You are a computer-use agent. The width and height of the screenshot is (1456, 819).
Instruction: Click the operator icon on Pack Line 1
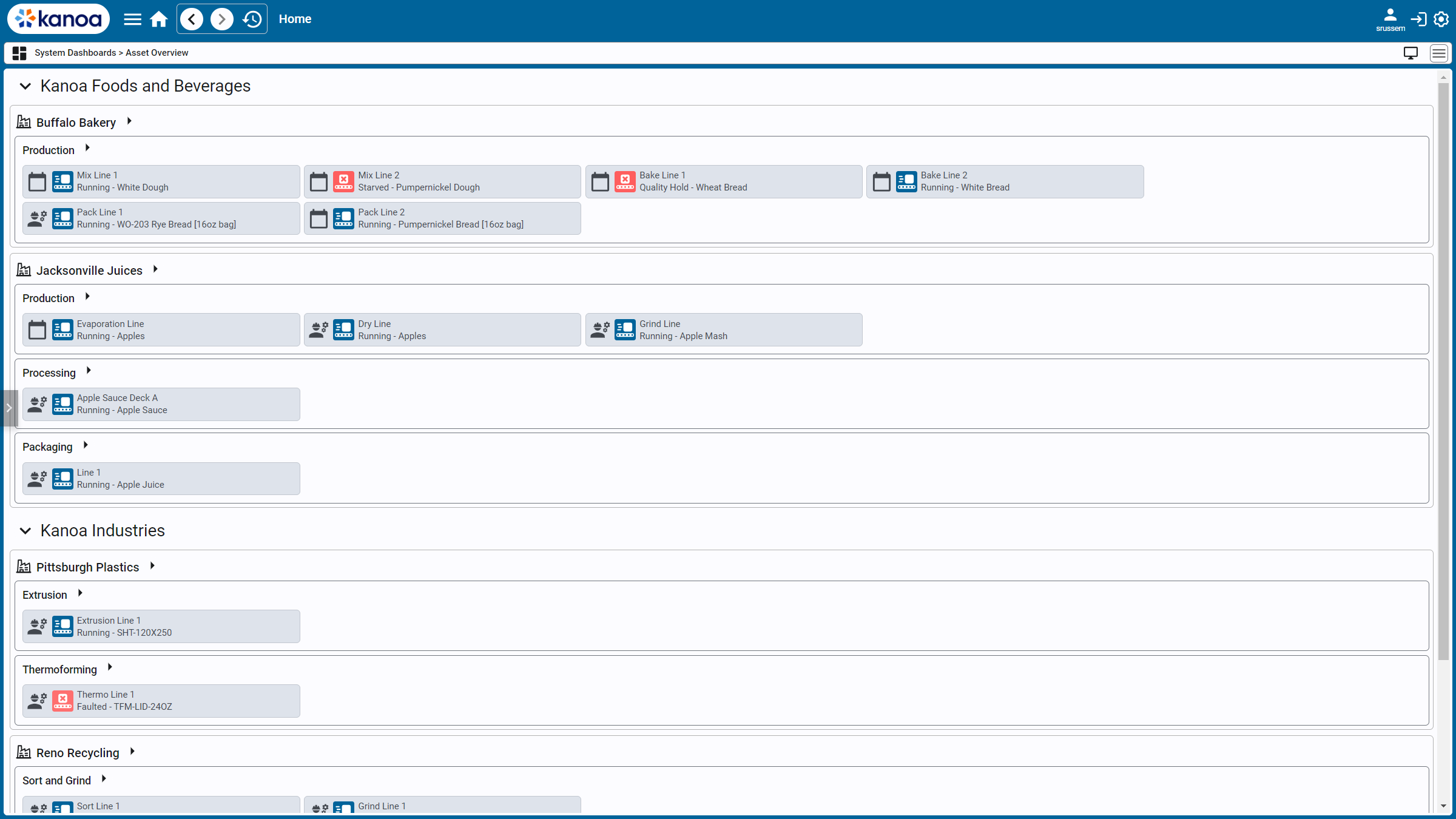point(38,218)
